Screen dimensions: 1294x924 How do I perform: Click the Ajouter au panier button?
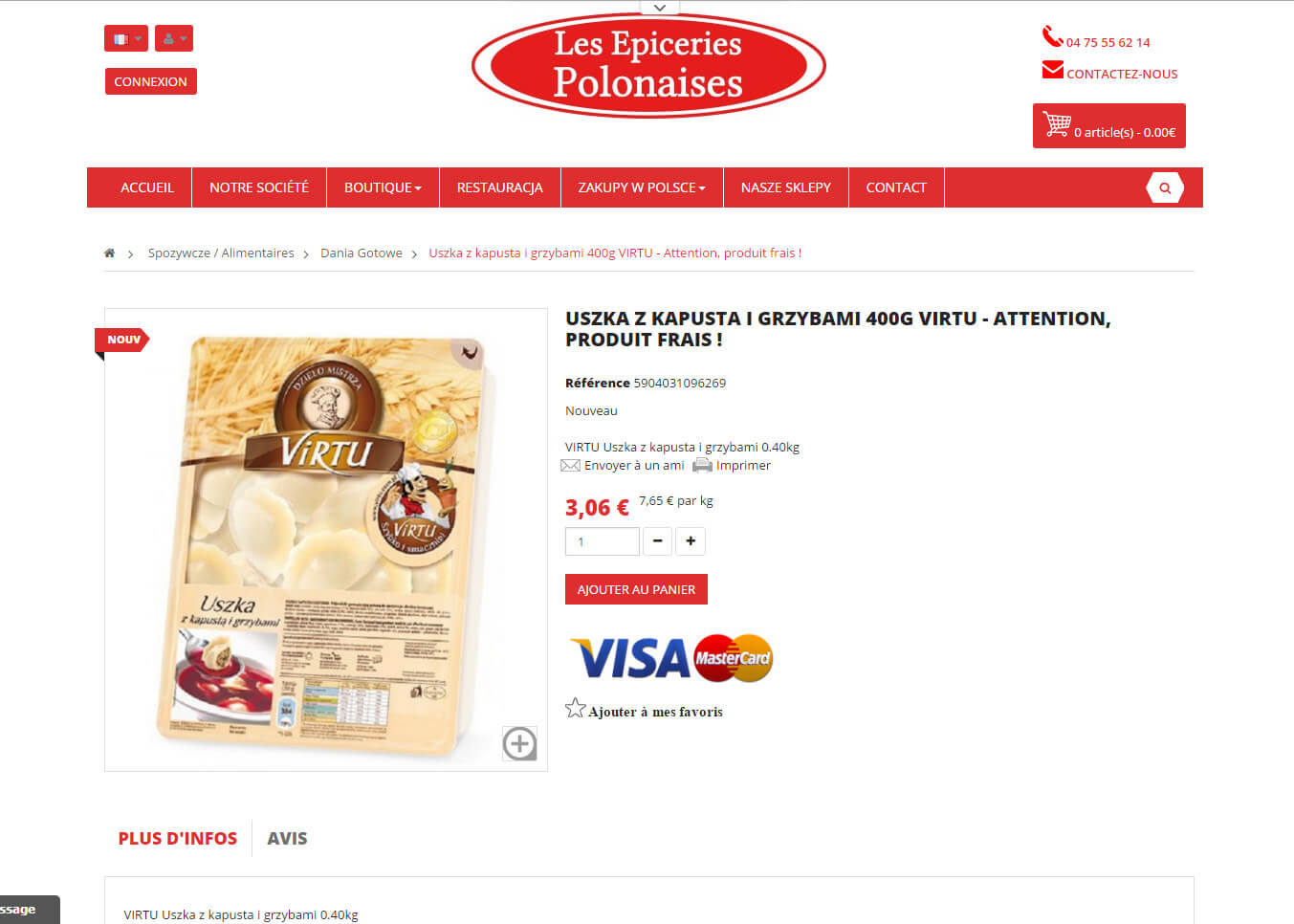[x=636, y=589]
